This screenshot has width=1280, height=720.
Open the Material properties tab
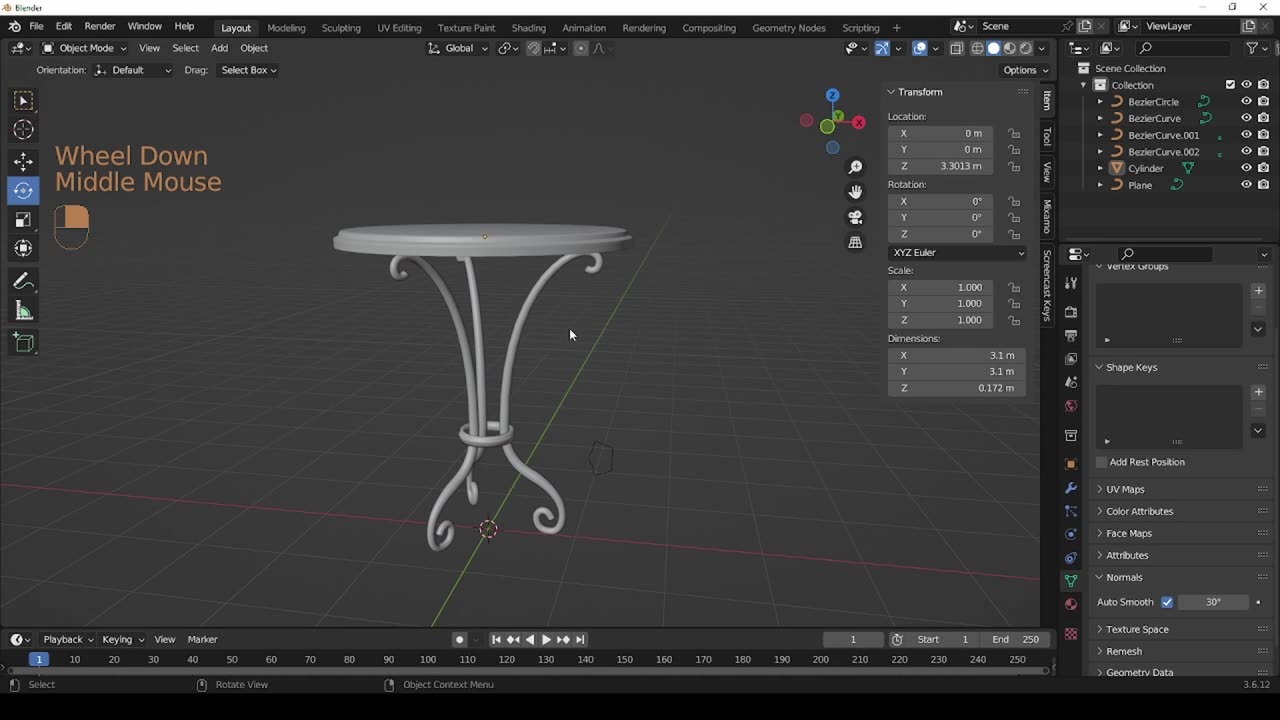(x=1071, y=604)
